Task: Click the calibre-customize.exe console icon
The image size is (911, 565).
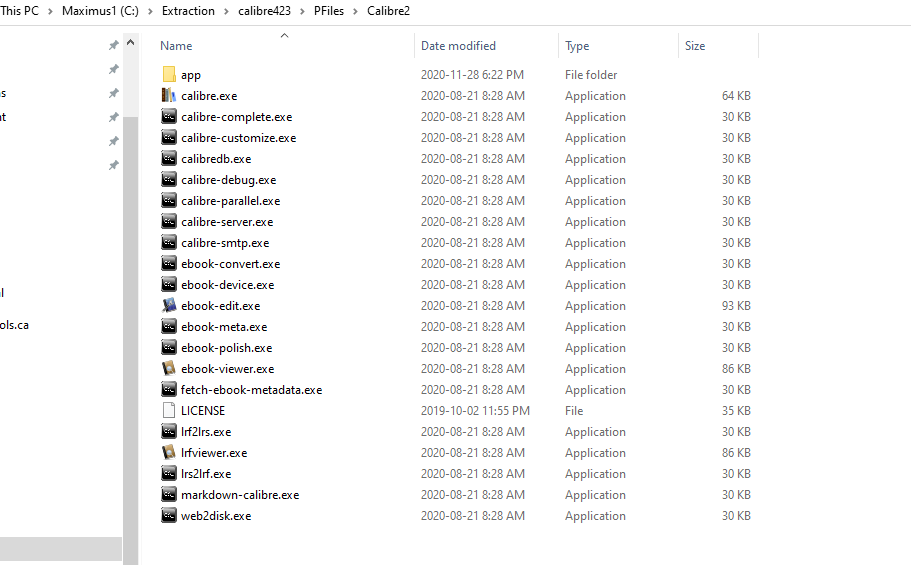Action: coord(168,137)
